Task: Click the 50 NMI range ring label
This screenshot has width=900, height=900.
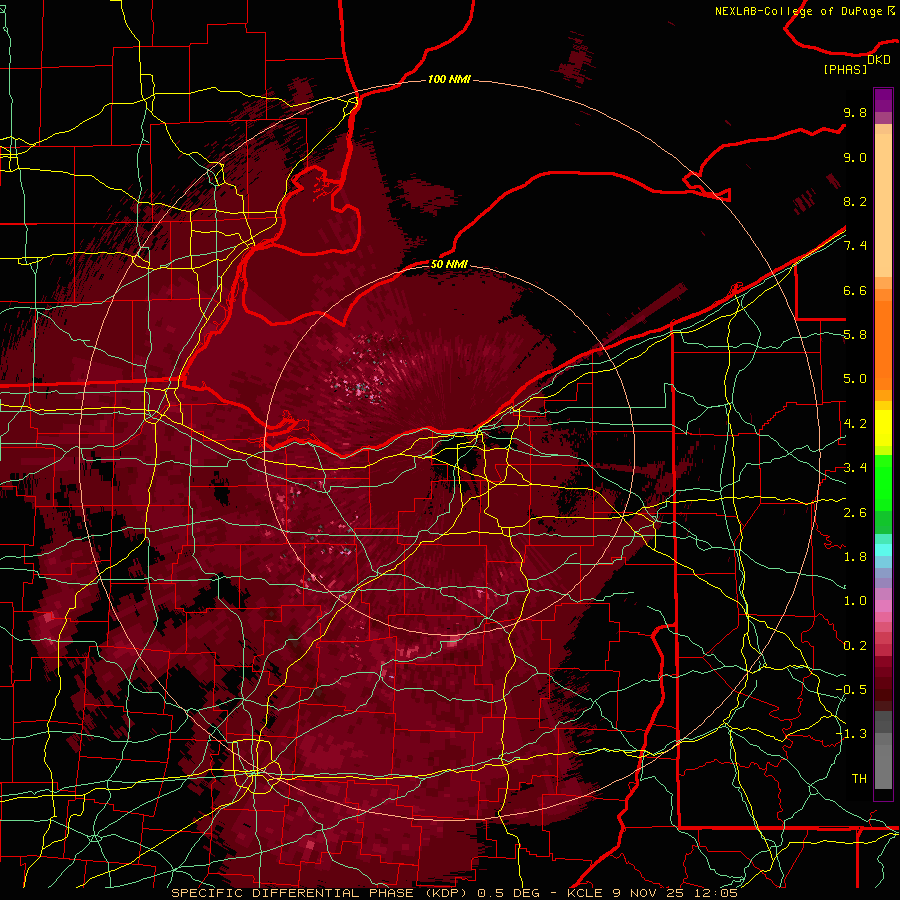Action: (x=449, y=264)
